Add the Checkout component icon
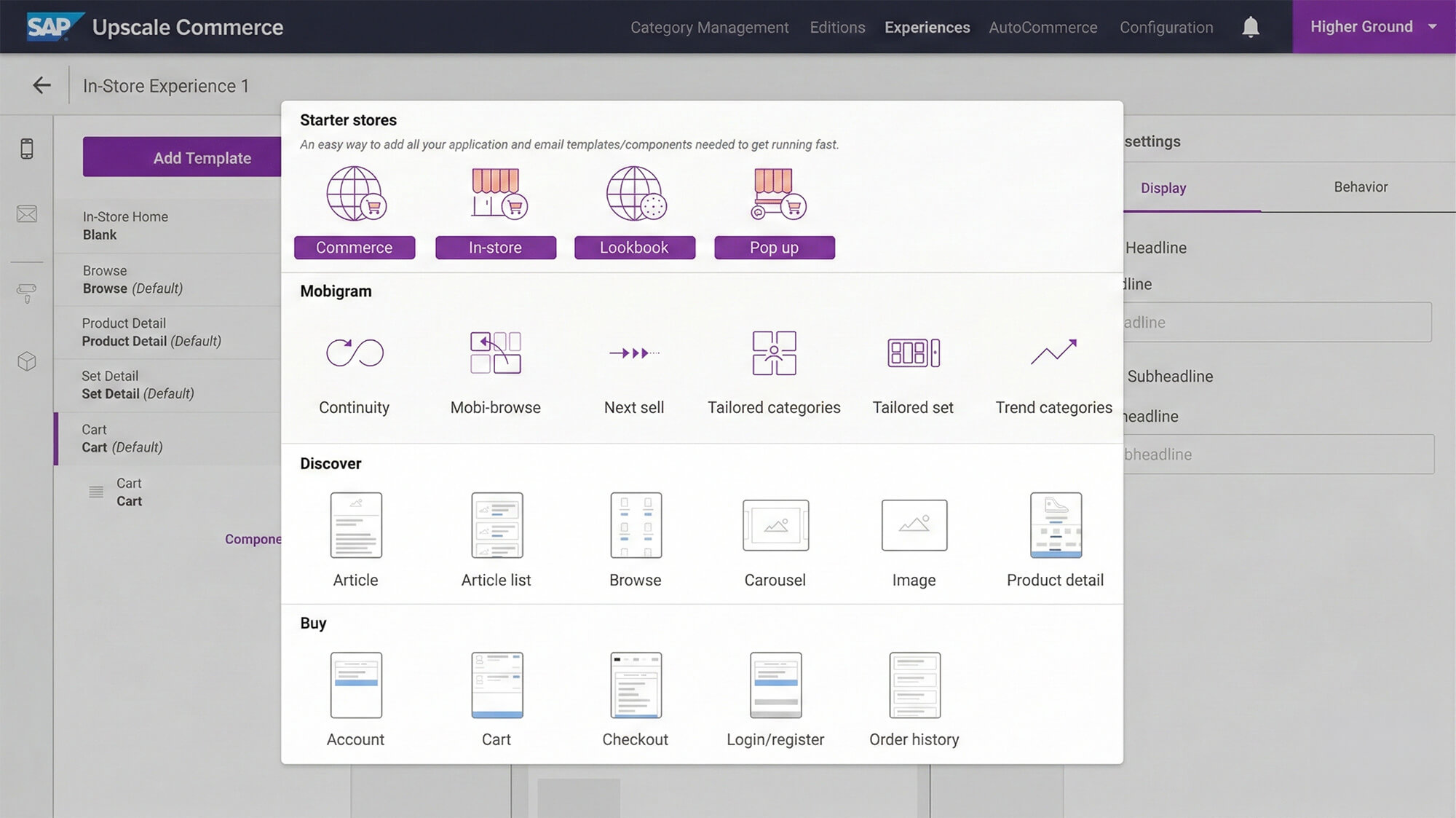The height and width of the screenshot is (818, 1456). click(636, 685)
